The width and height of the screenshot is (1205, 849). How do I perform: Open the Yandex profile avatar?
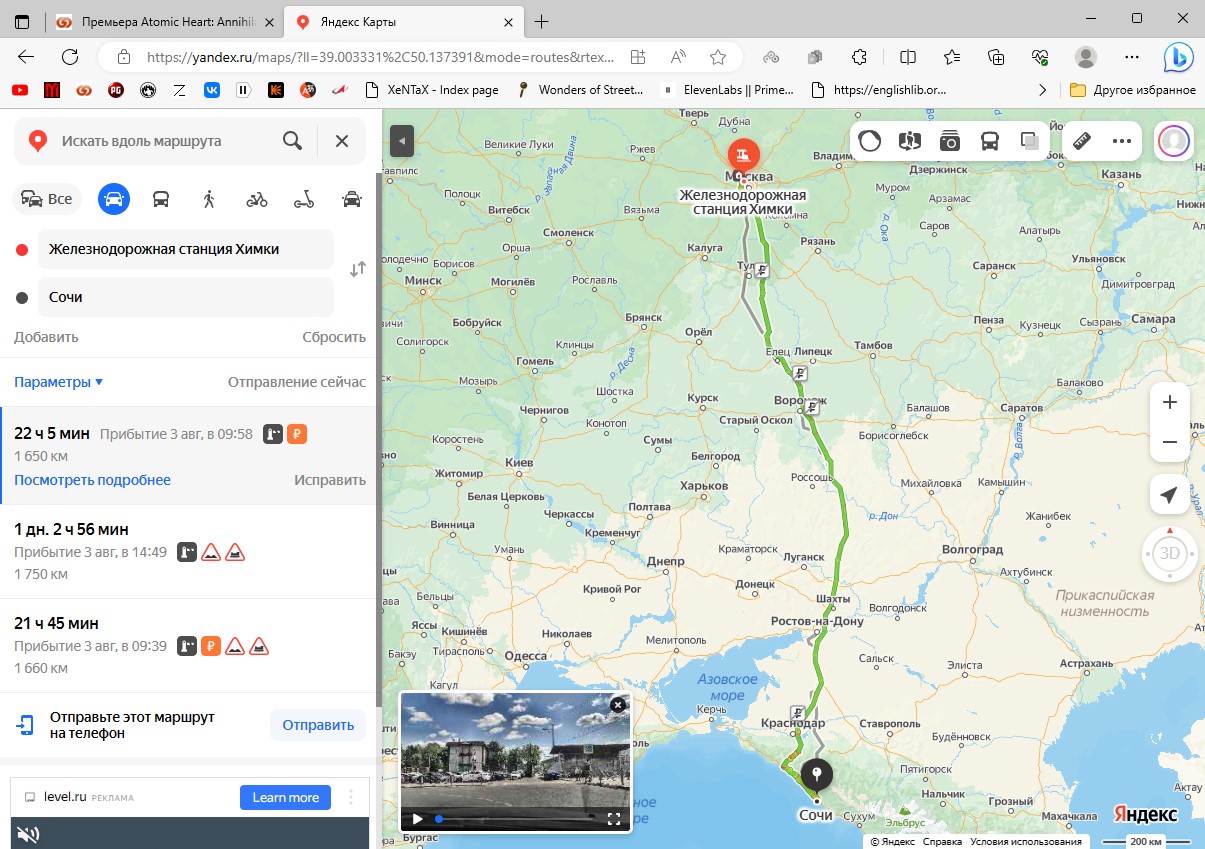point(1174,141)
